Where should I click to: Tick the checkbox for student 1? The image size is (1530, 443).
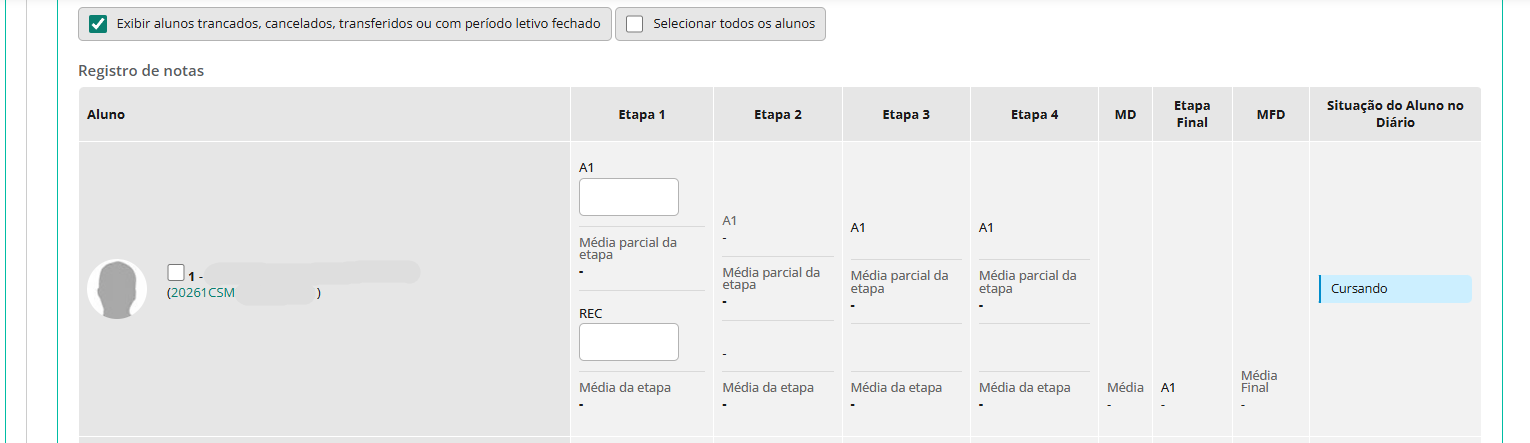pos(176,272)
